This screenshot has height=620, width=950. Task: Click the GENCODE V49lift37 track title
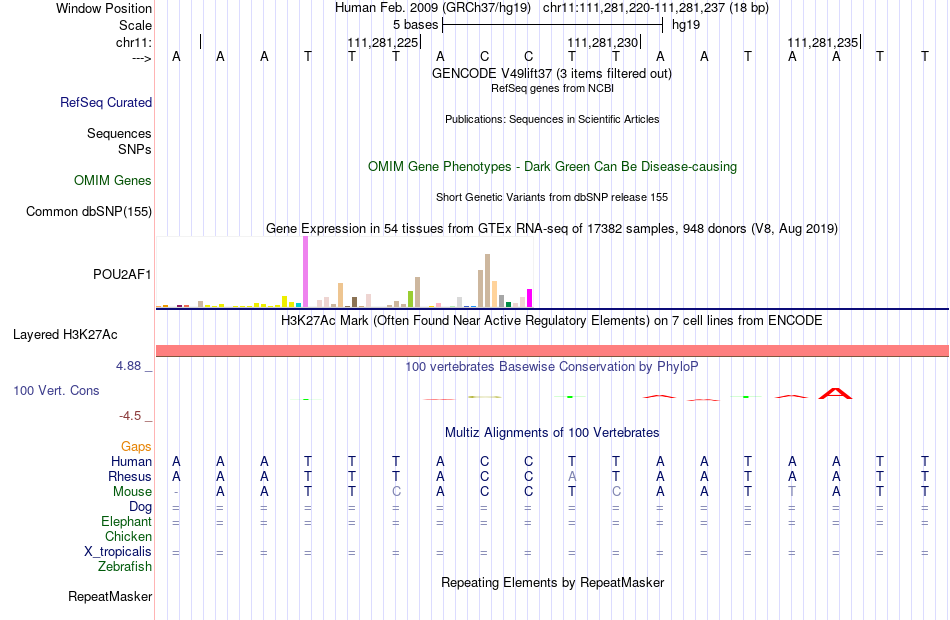[x=552, y=73]
